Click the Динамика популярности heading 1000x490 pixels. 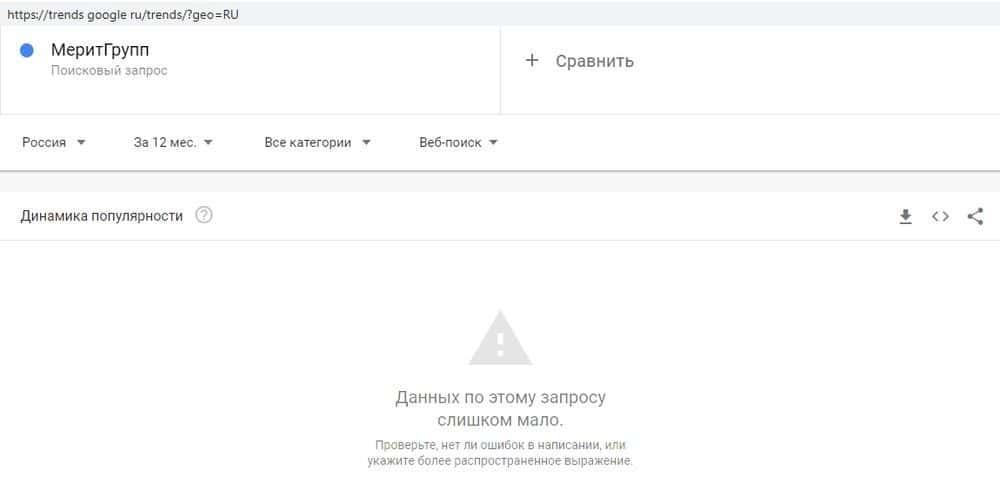pyautogui.click(x=101, y=216)
